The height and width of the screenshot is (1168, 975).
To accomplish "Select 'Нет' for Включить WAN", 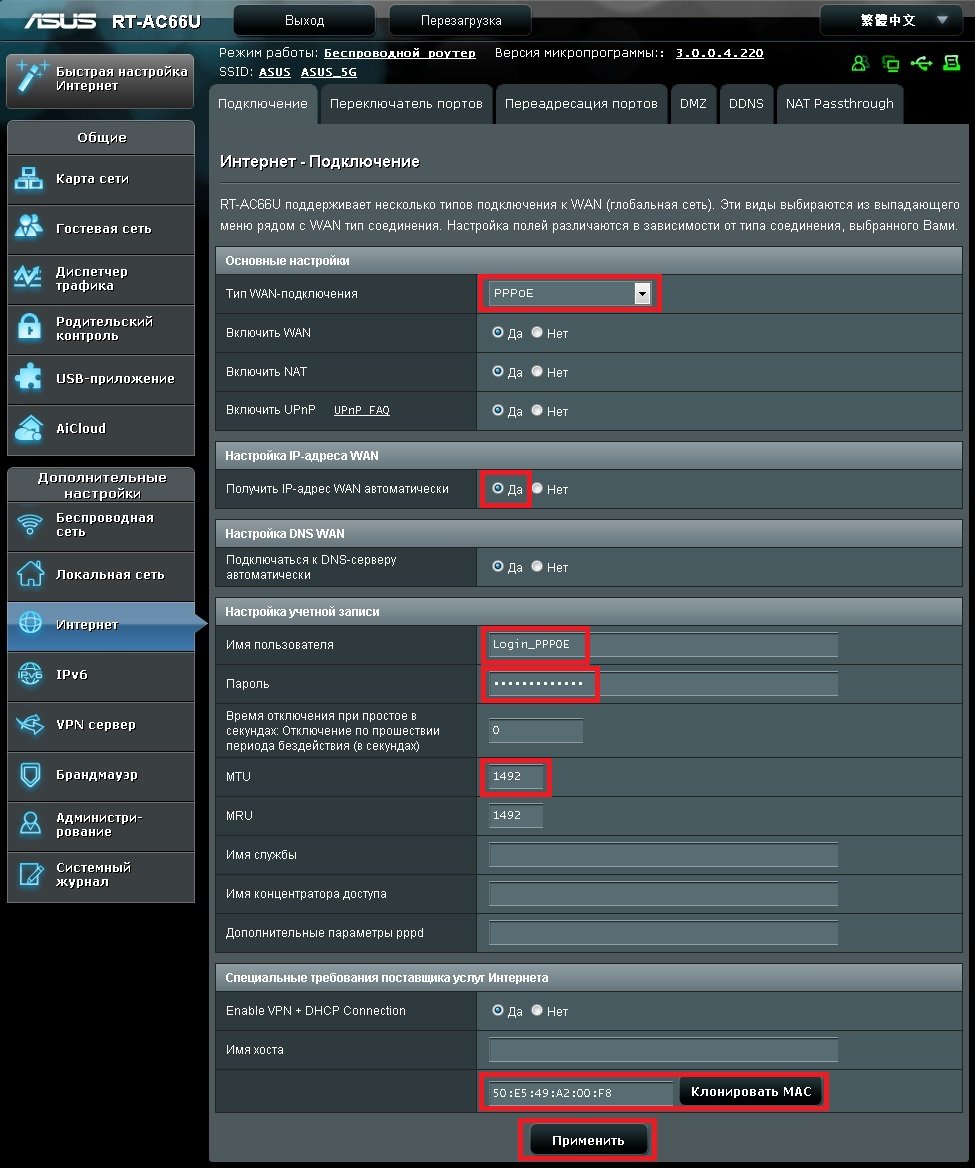I will pyautogui.click(x=537, y=333).
